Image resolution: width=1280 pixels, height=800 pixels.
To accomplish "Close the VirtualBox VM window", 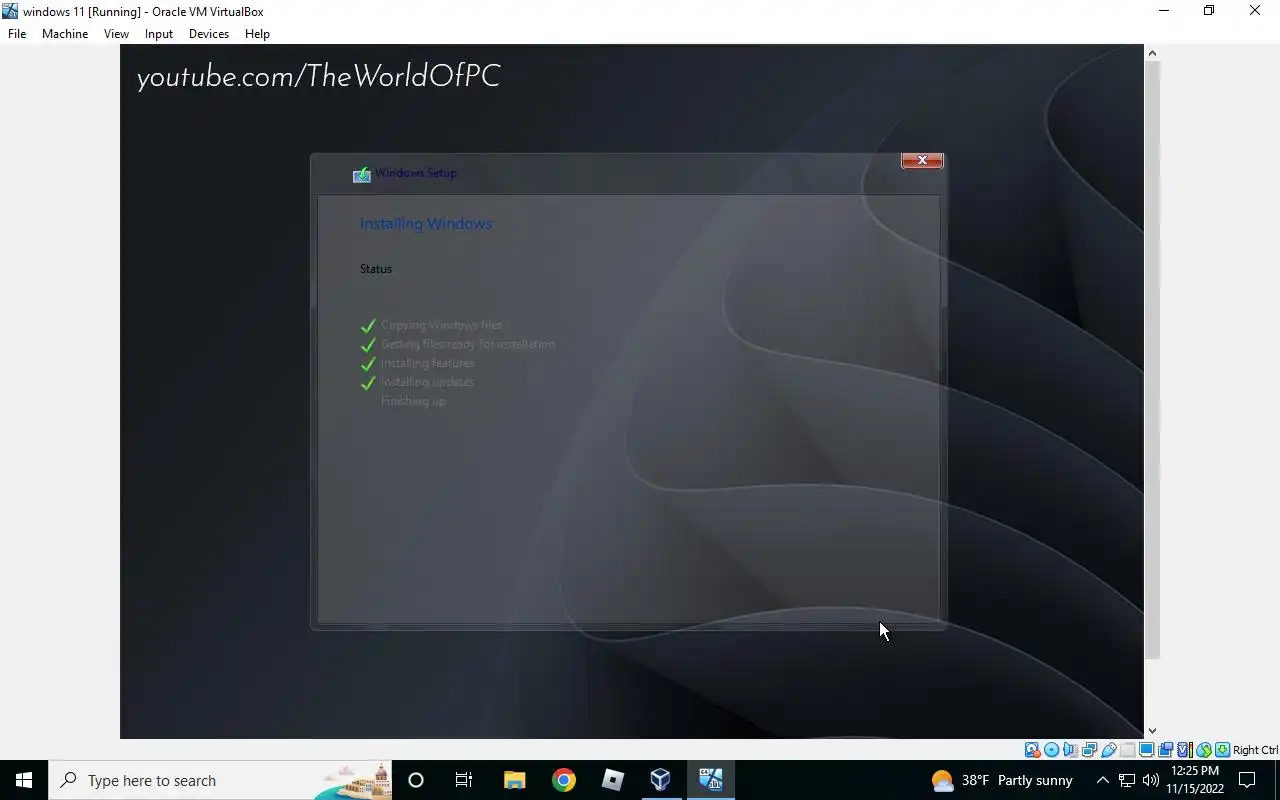I will [1255, 11].
